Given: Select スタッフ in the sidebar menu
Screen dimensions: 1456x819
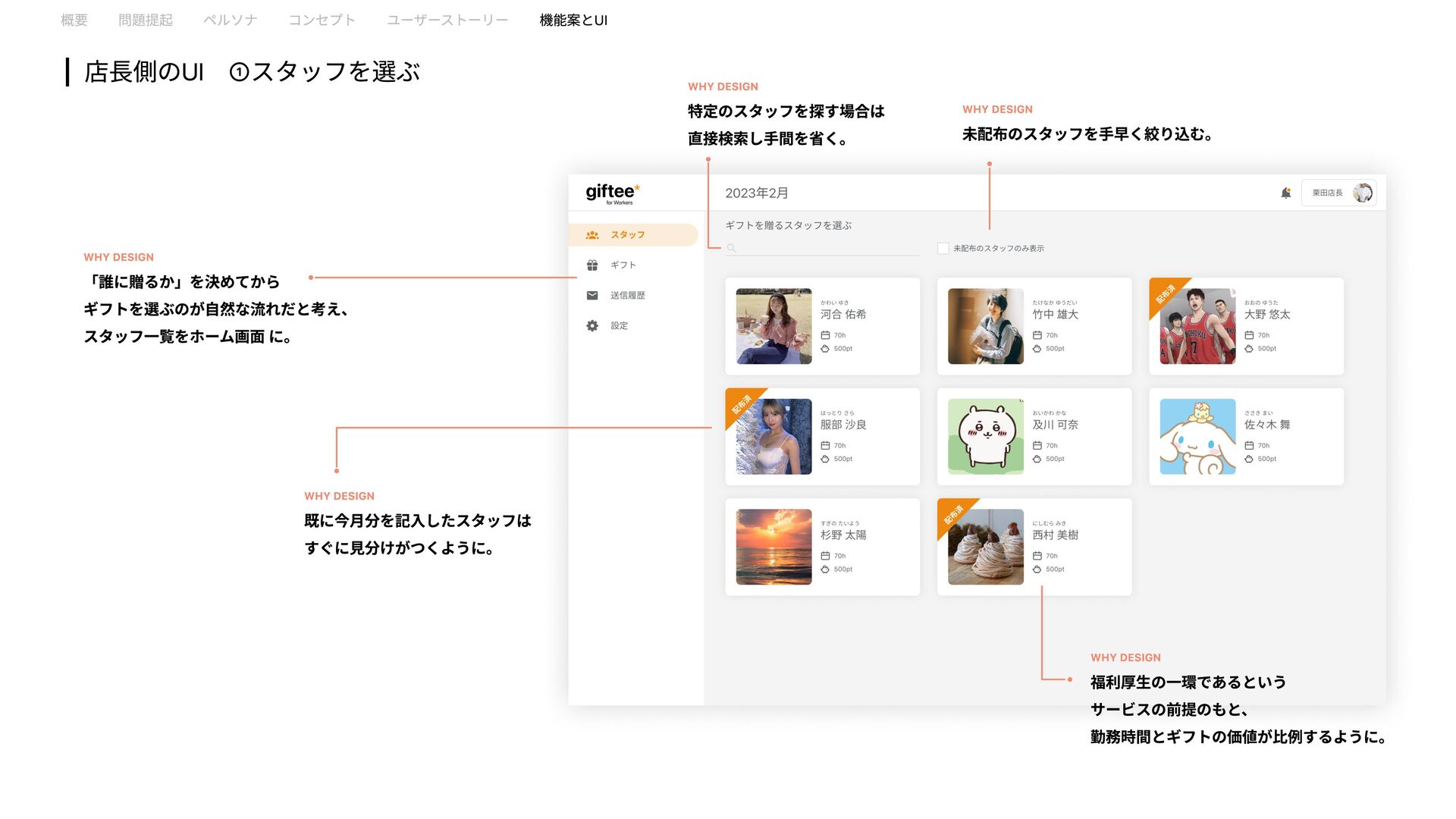Looking at the screenshot, I should tap(633, 235).
